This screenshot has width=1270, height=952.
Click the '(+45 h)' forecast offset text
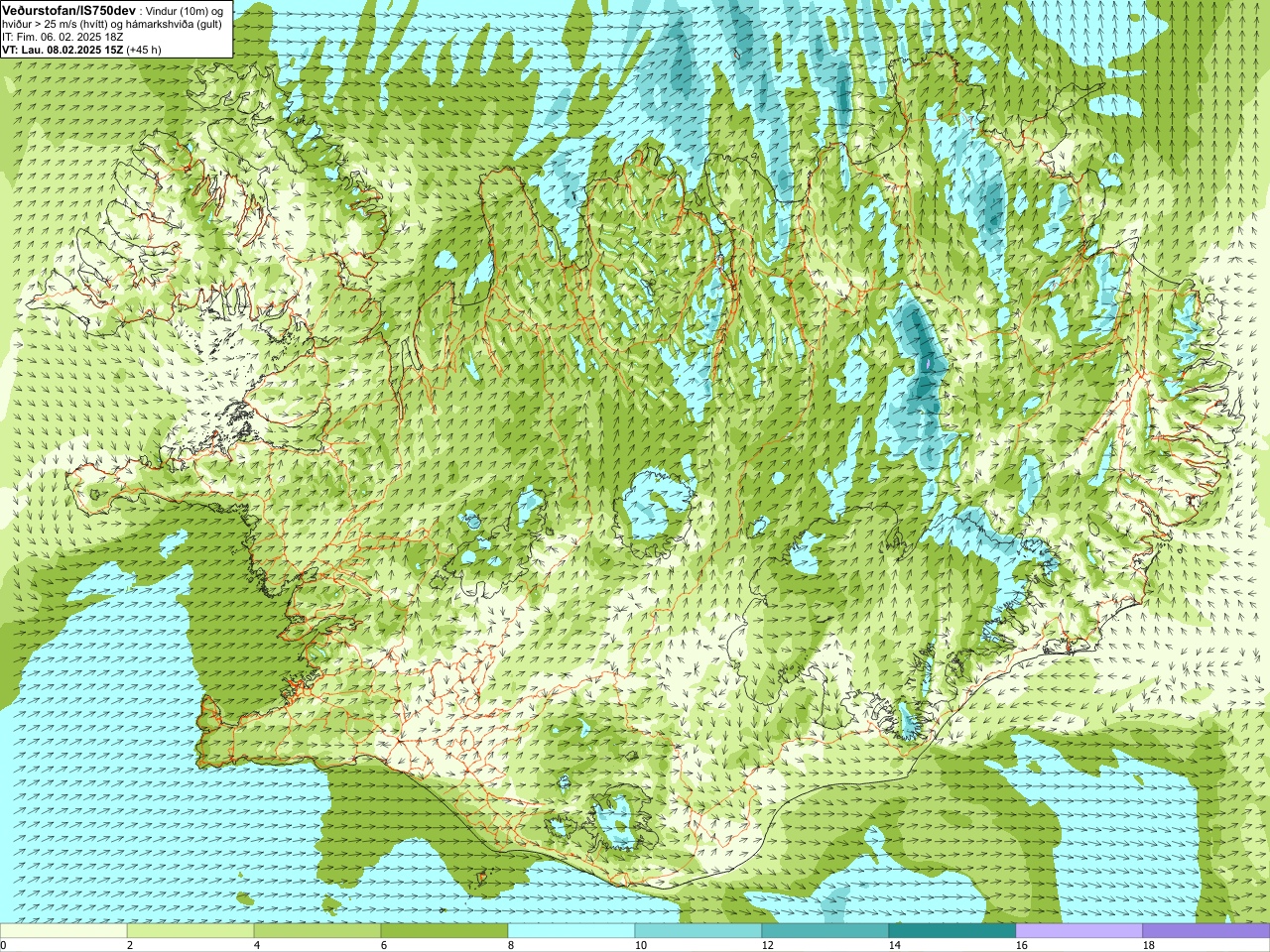click(144, 49)
